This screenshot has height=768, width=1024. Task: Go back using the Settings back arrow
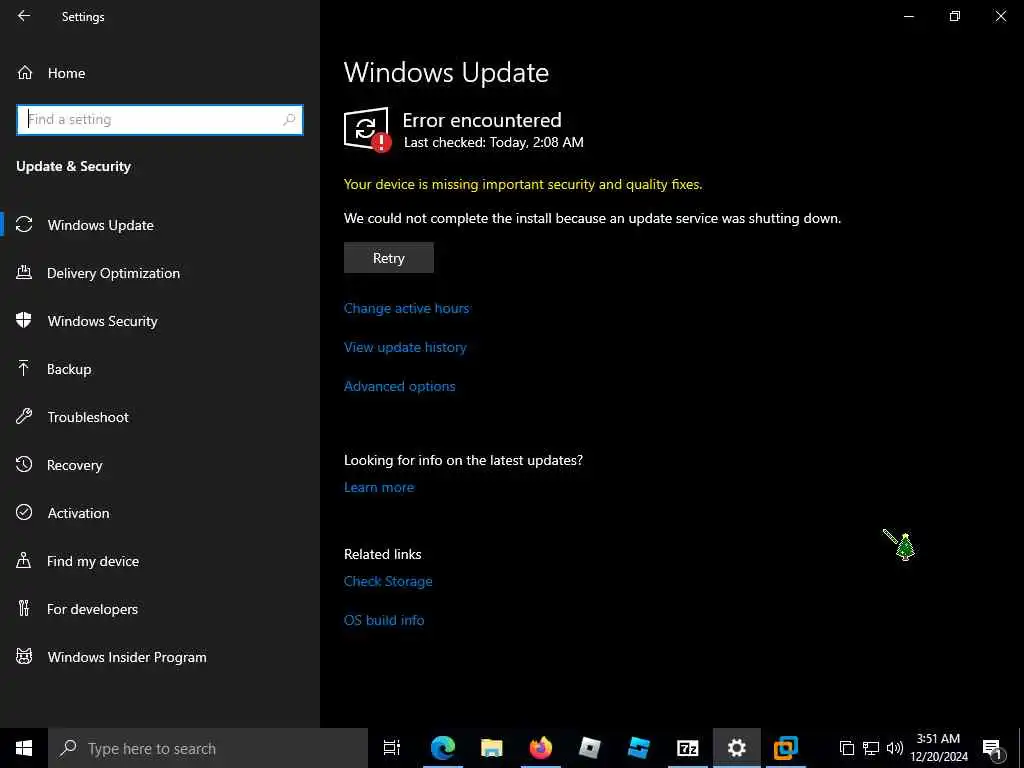[24, 16]
